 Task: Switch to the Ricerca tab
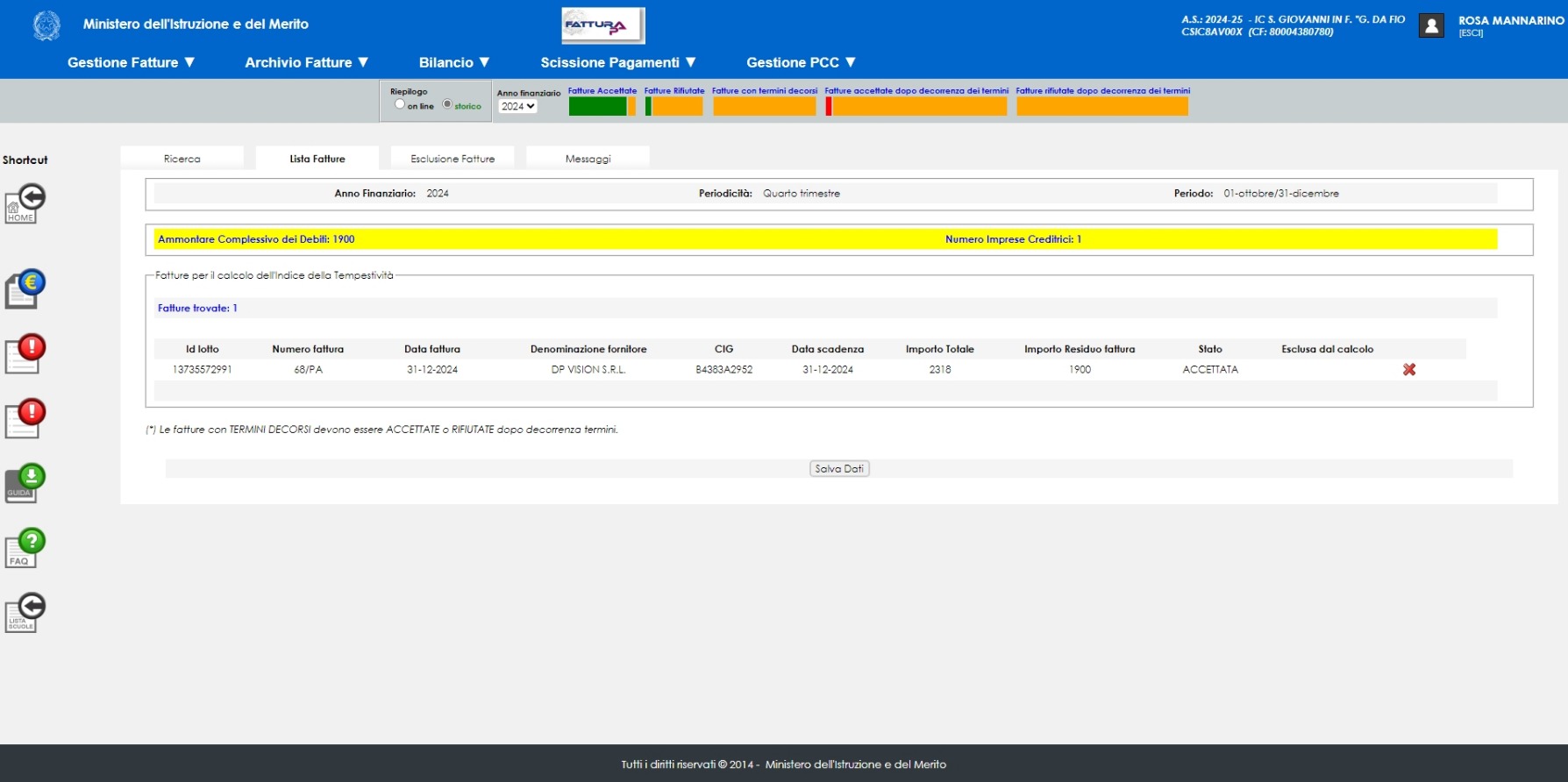point(182,159)
